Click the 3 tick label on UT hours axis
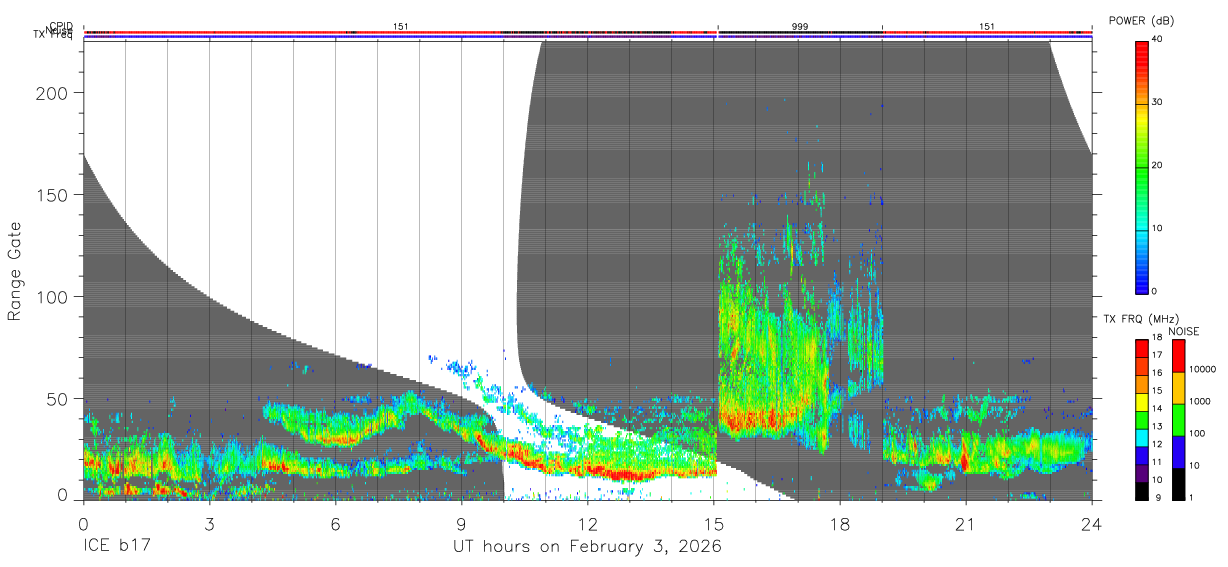This screenshot has height=567, width=1228. (209, 524)
